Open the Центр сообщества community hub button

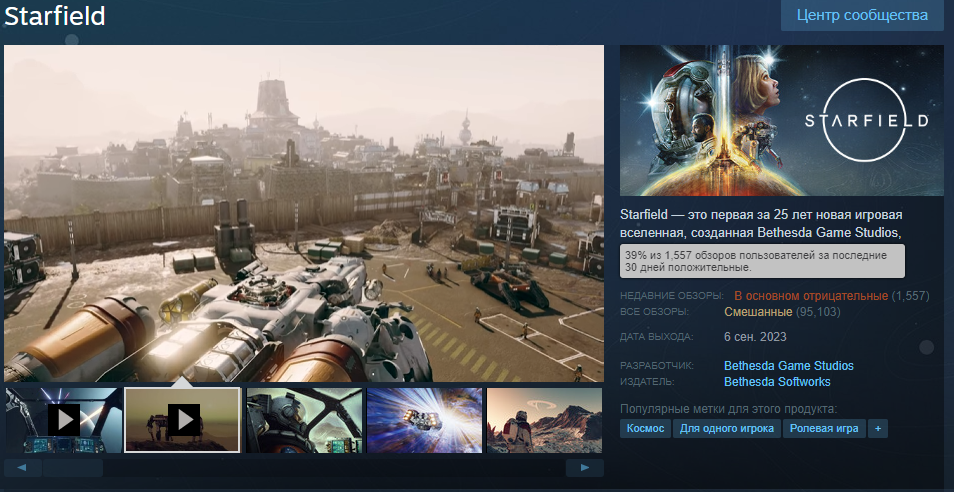coord(862,15)
